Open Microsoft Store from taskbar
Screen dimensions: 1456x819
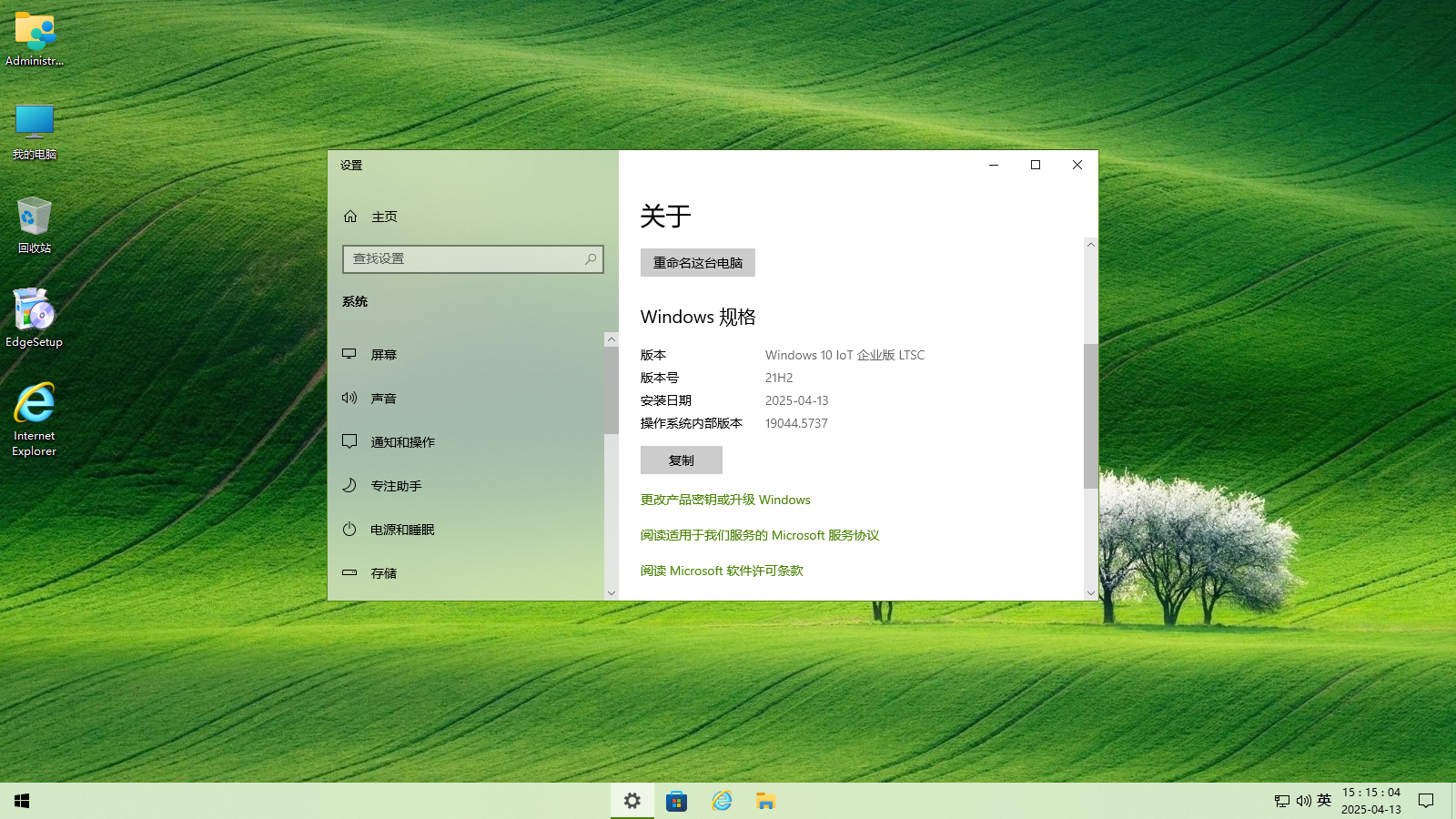[676, 801]
